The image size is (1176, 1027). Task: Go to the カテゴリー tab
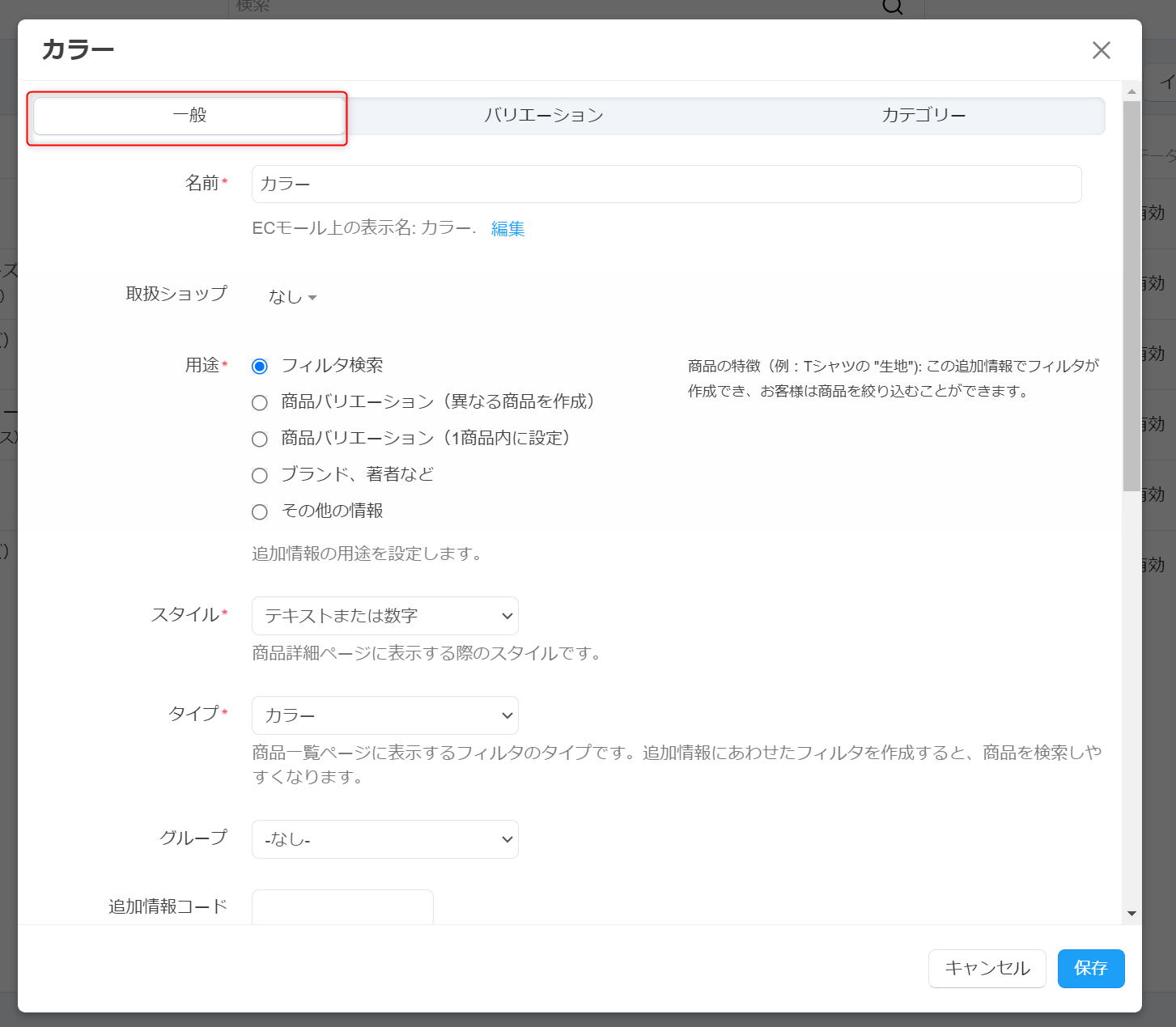click(923, 116)
